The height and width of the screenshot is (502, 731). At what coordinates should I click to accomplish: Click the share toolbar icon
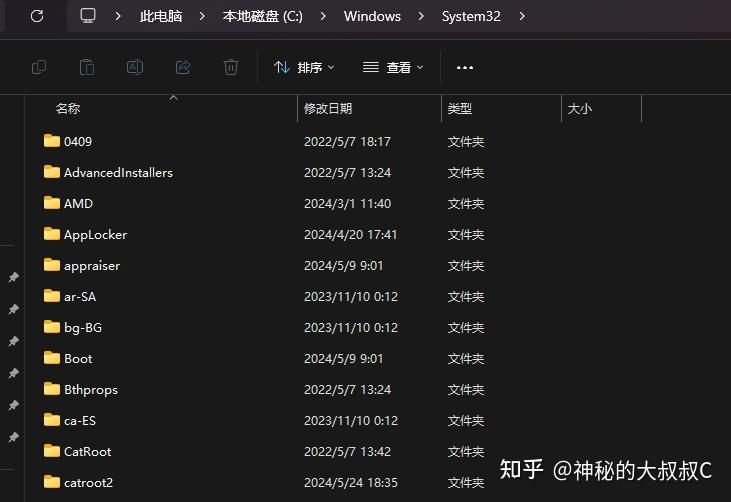click(x=183, y=68)
